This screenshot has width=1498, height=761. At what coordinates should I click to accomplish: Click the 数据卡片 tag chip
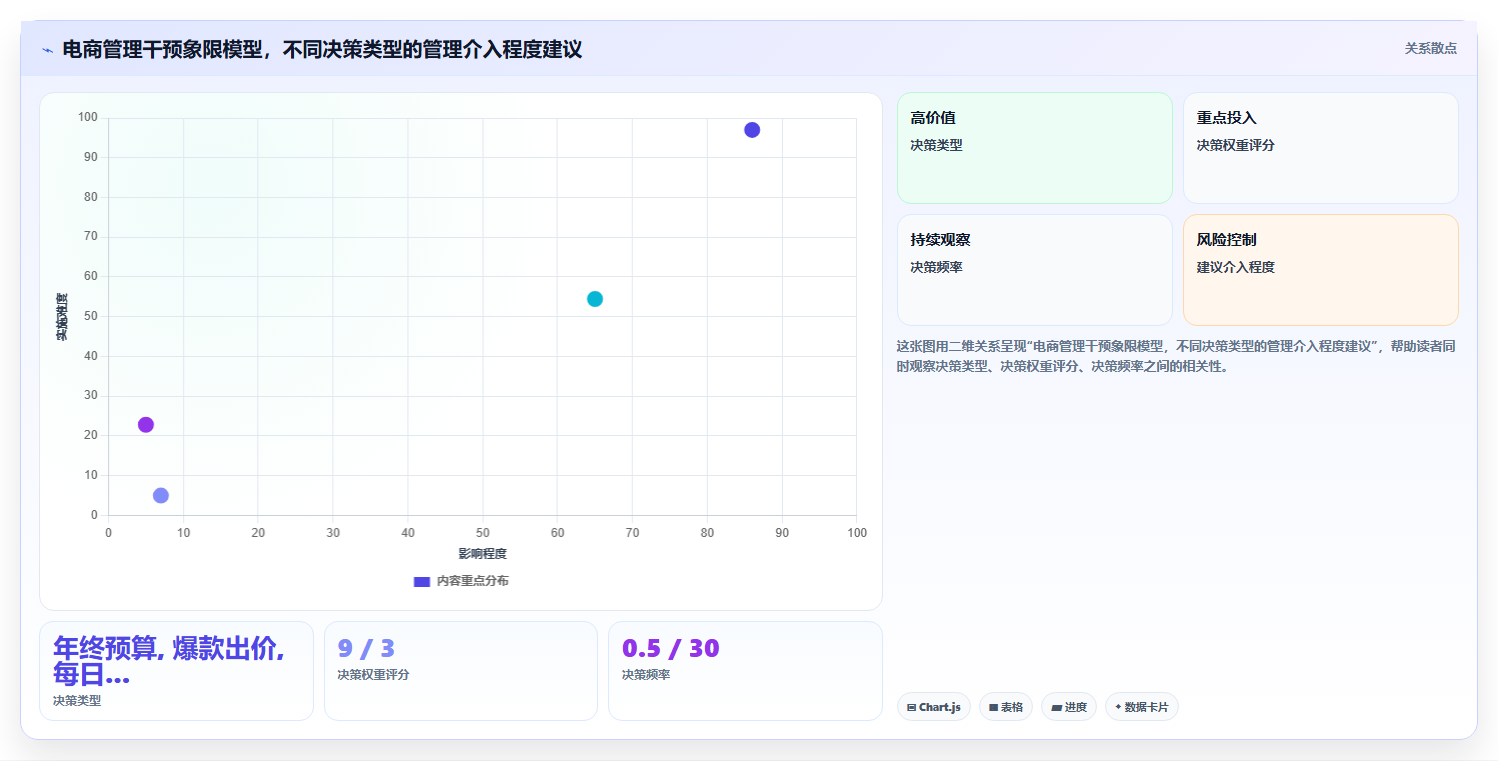[x=1142, y=707]
